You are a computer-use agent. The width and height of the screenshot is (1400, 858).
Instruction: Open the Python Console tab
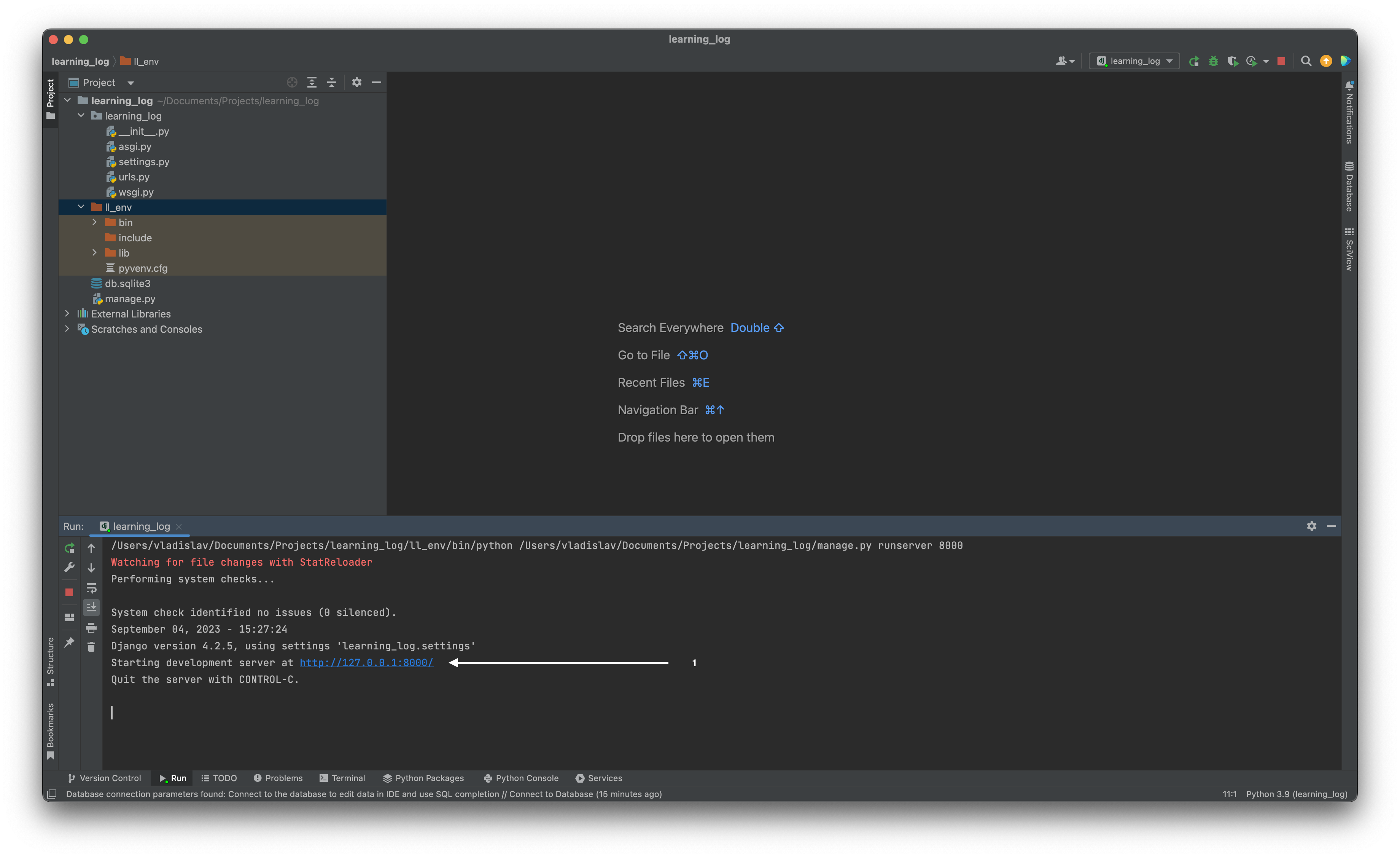(521, 778)
